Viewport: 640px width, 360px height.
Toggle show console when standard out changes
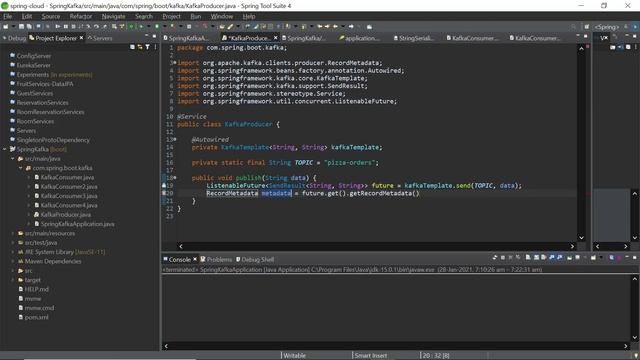(x=551, y=258)
